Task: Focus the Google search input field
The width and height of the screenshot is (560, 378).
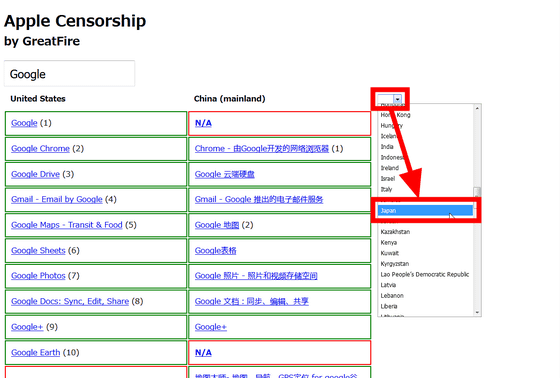Action: pyautogui.click(x=69, y=74)
